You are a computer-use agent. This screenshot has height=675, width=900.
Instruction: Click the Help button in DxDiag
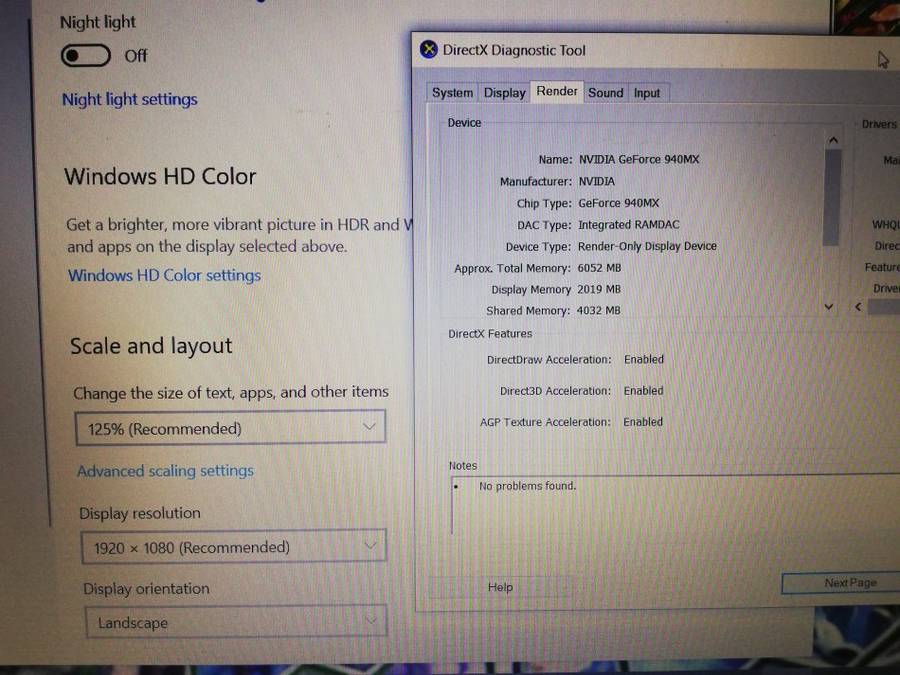[500, 587]
